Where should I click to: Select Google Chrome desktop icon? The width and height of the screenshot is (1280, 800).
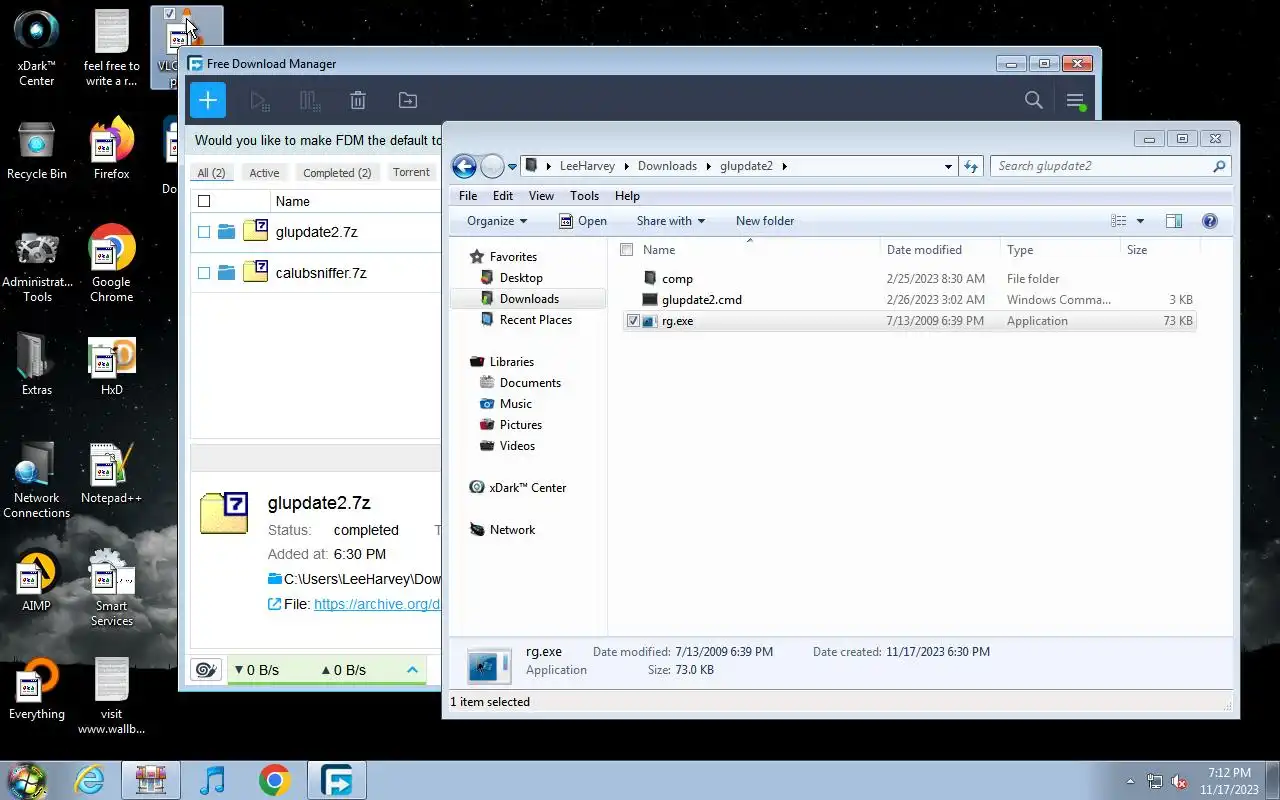[112, 265]
